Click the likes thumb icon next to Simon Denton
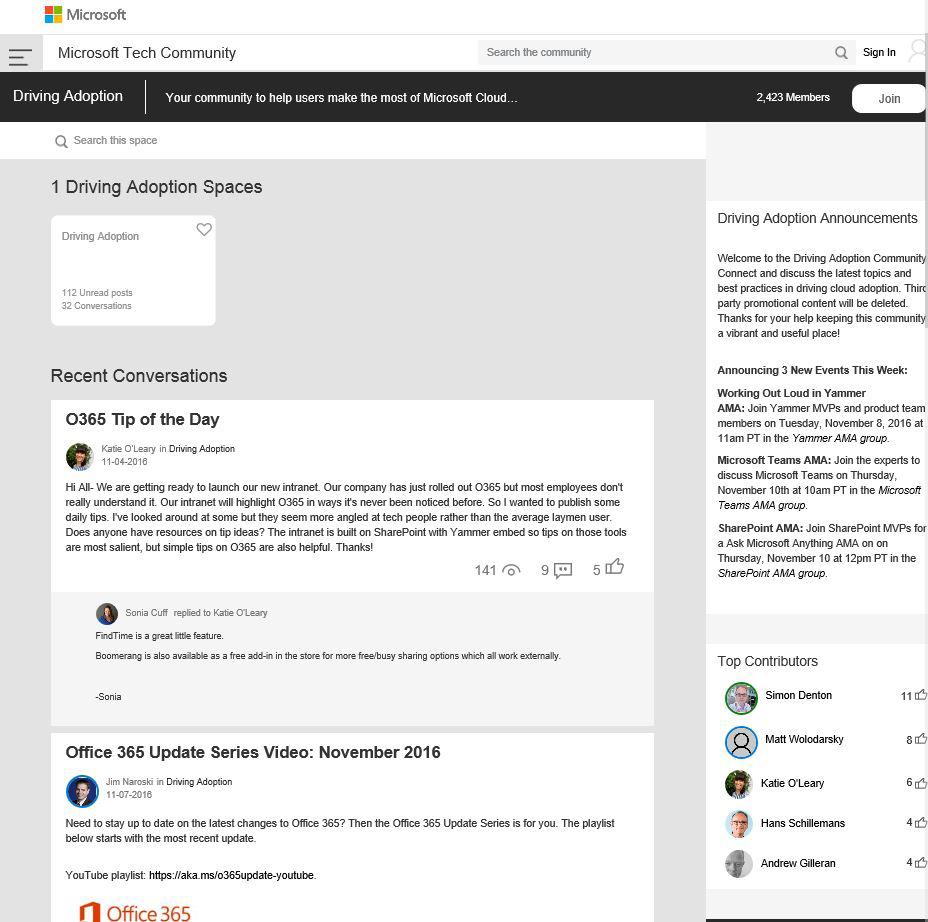Image resolution: width=928 pixels, height=922 pixels. point(920,695)
